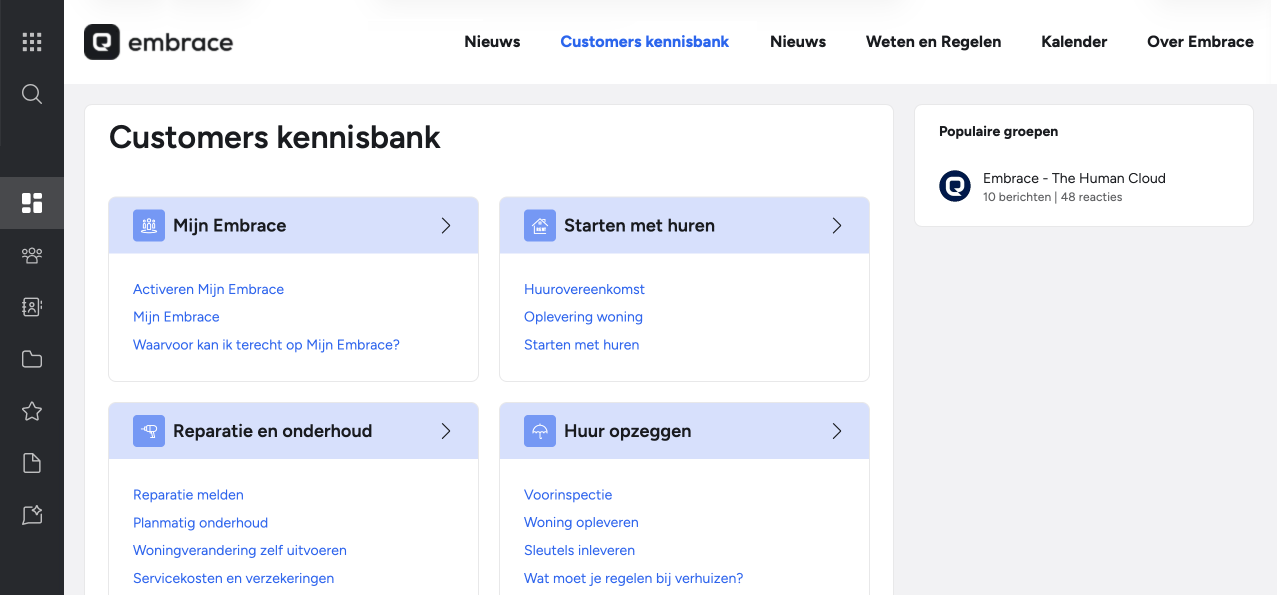Viewport: 1277px width, 595px height.
Task: Click the Starten met huren house icon
Action: (540, 225)
